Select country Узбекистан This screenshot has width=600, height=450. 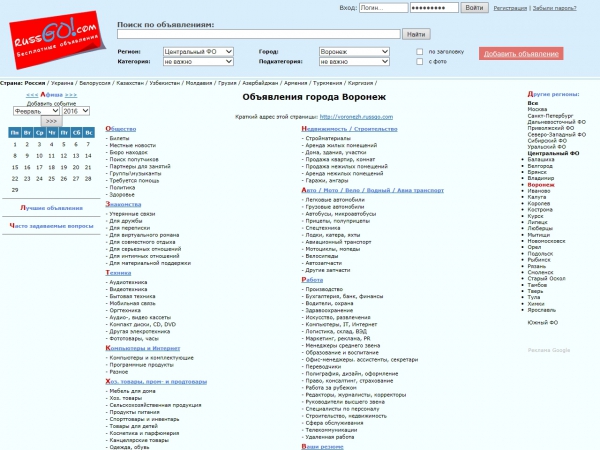(x=165, y=83)
